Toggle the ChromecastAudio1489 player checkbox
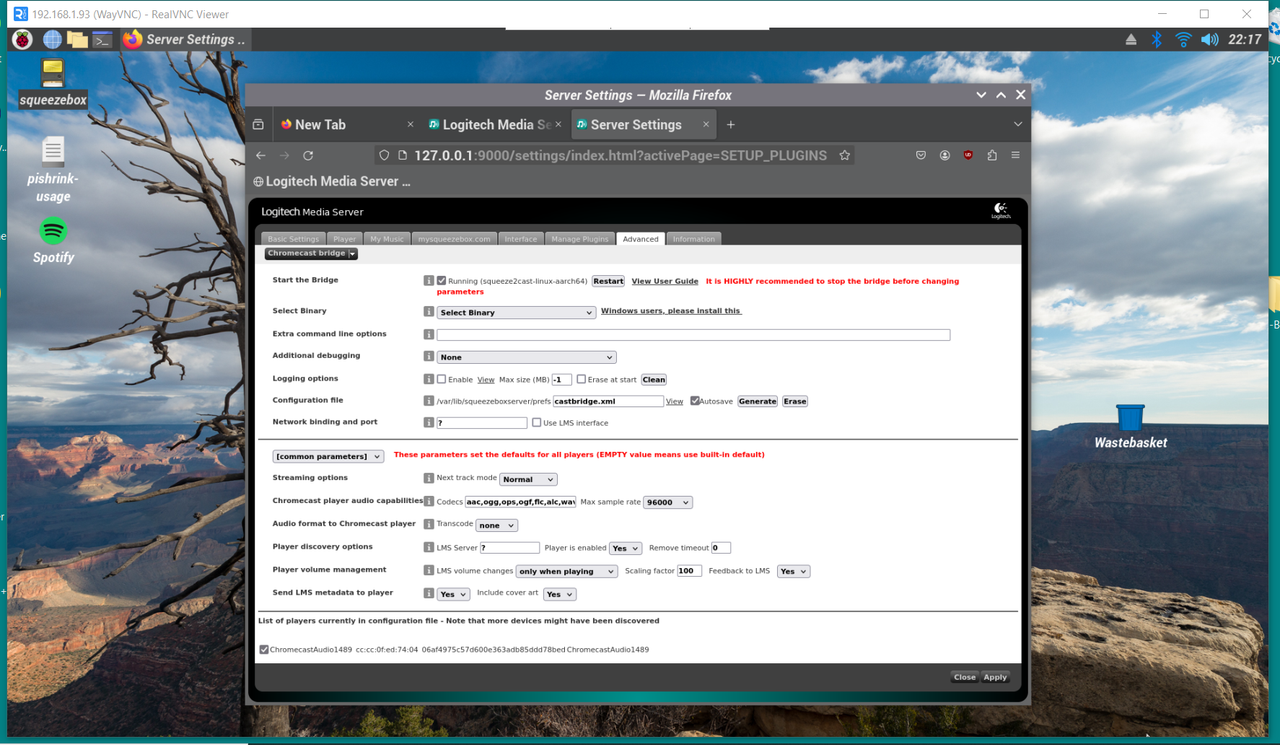This screenshot has width=1280, height=745. point(264,650)
